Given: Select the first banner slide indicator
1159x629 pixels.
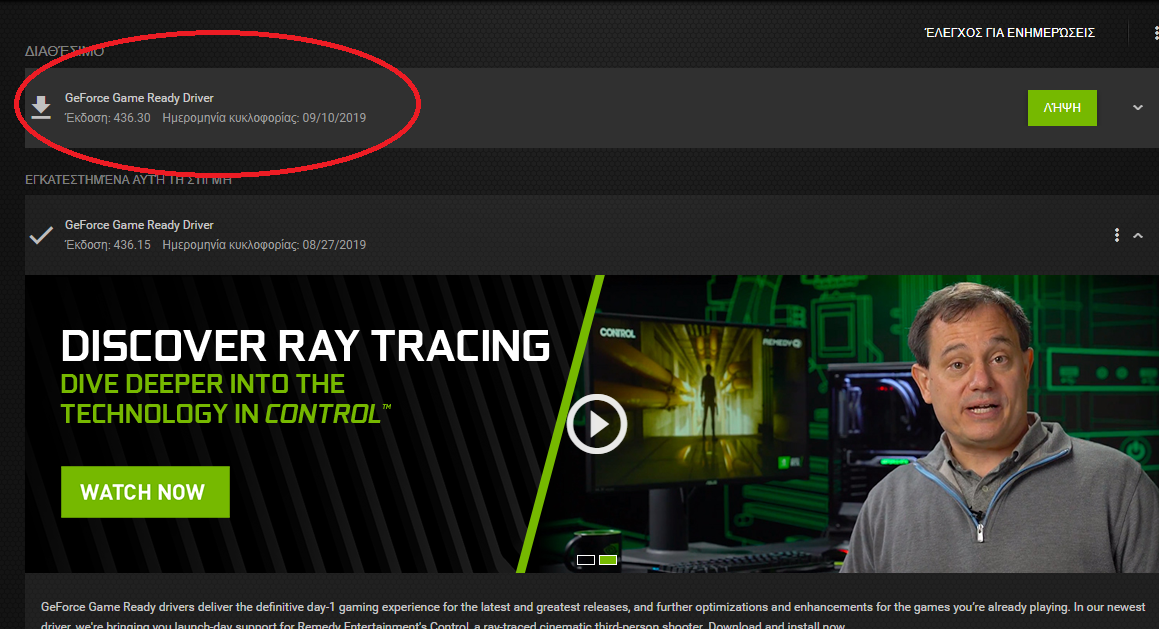Looking at the screenshot, I should pyautogui.click(x=585, y=560).
